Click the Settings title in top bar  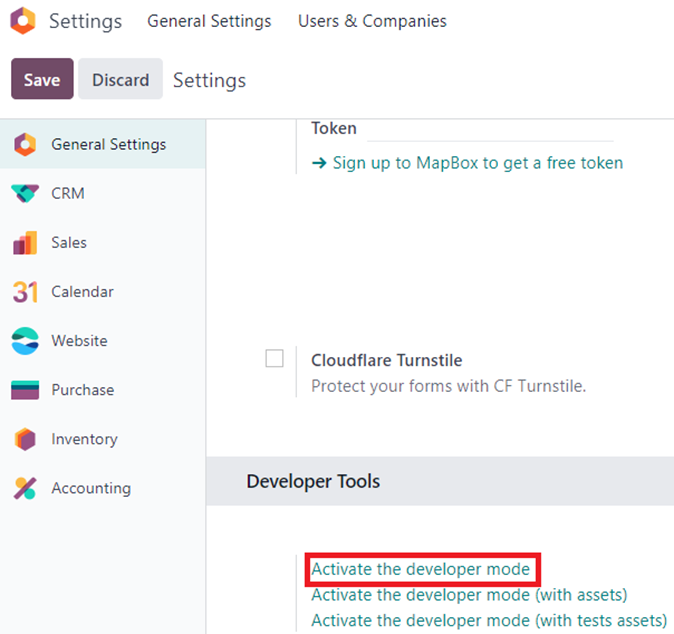pos(86,21)
